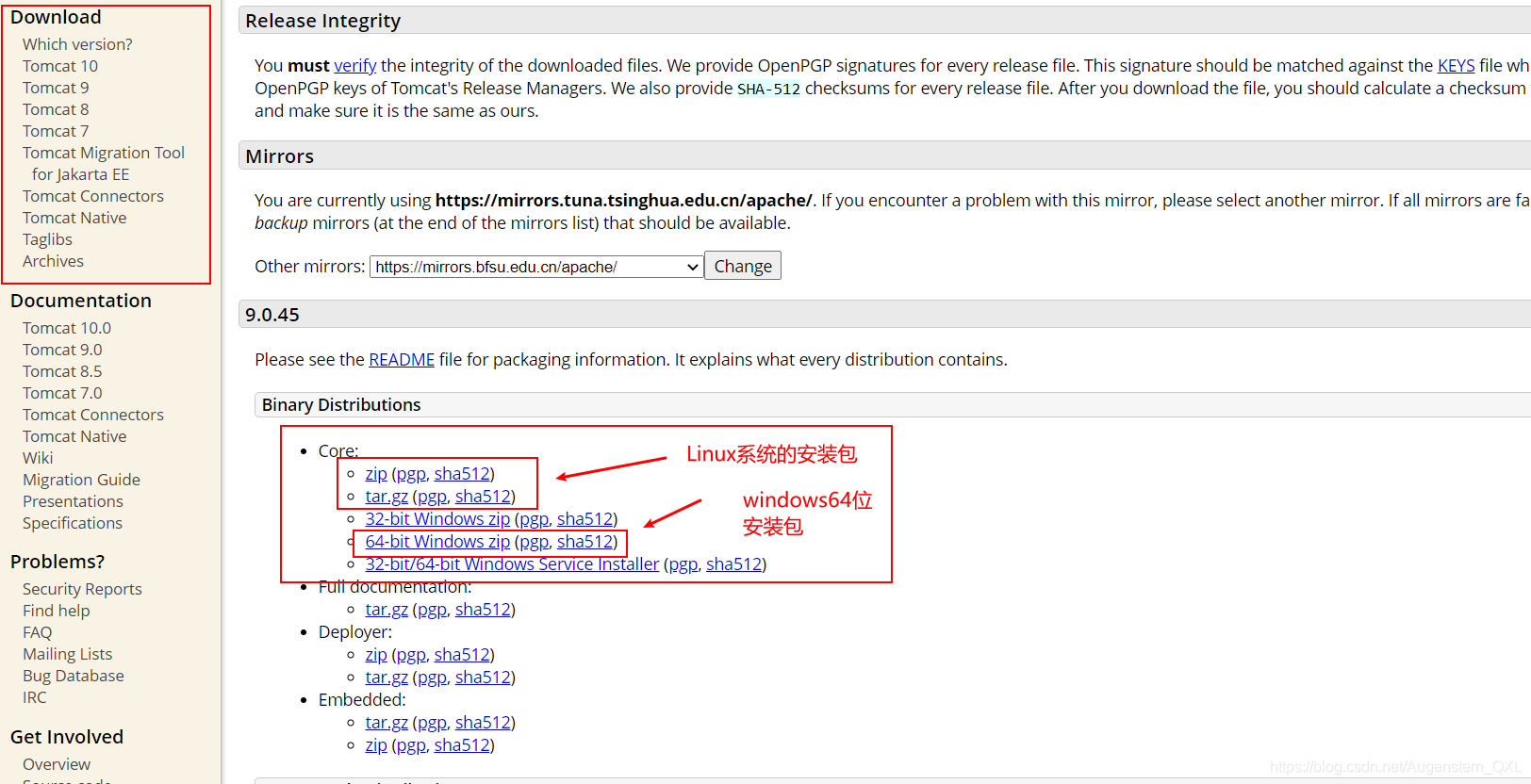Go to Tomcat 7 download page
The height and width of the screenshot is (784, 1531).
point(56,131)
